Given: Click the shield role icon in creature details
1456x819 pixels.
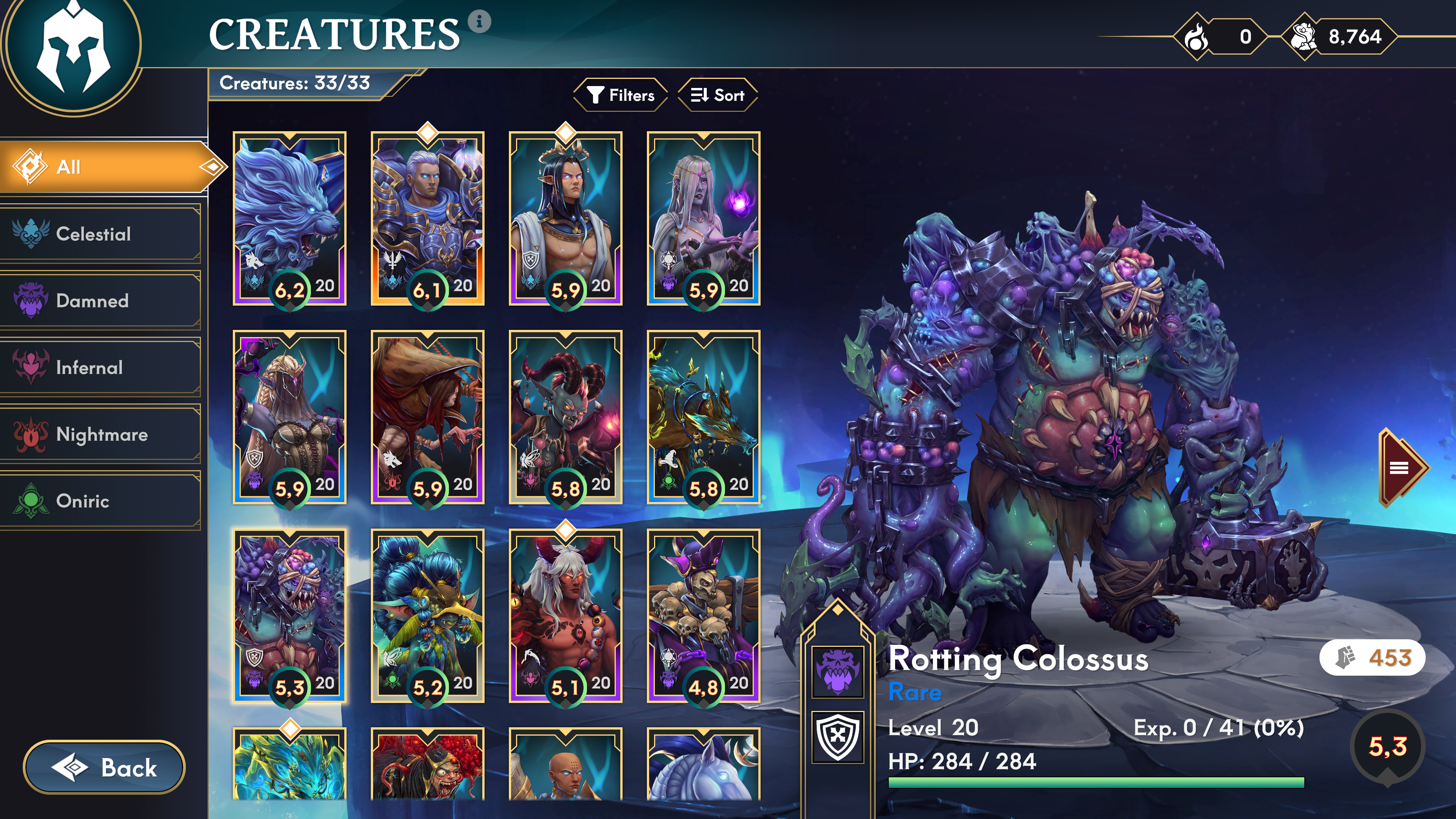Looking at the screenshot, I should [x=838, y=737].
